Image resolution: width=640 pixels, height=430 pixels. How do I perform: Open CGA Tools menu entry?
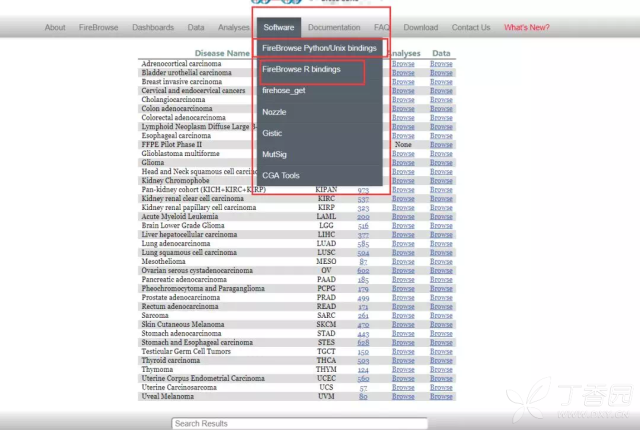pyautogui.click(x=281, y=176)
